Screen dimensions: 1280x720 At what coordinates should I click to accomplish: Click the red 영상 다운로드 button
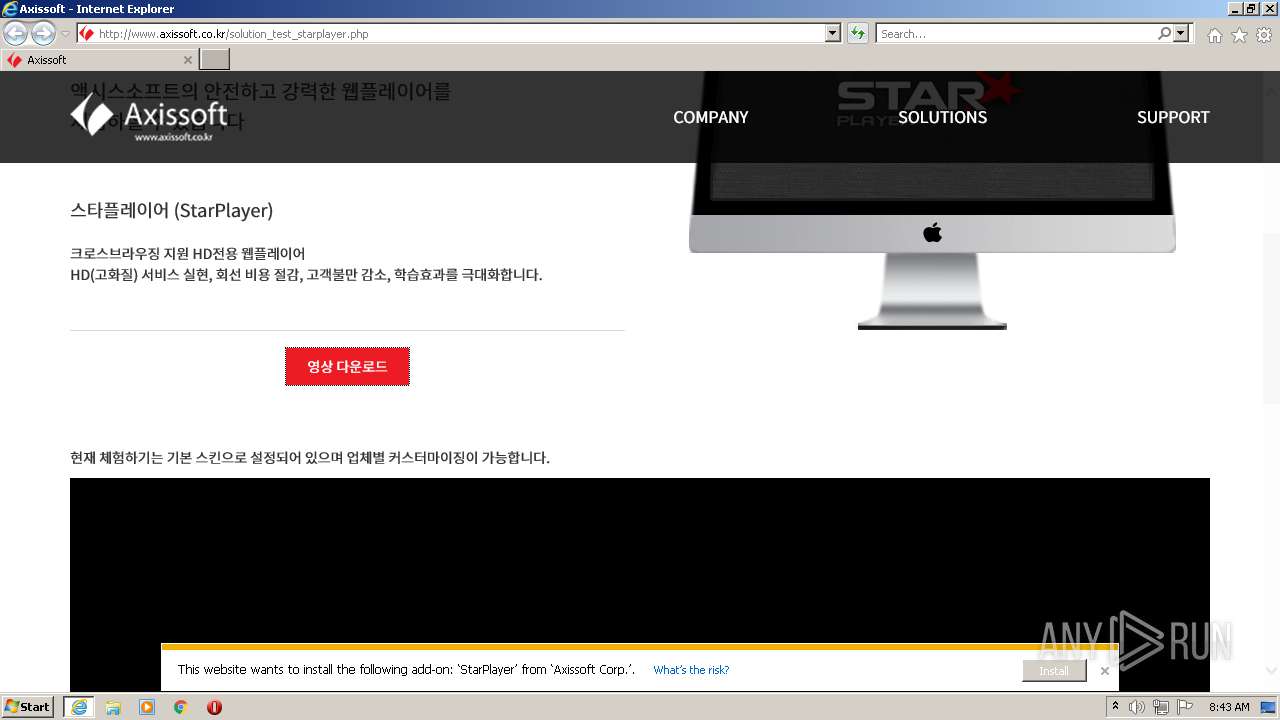tap(347, 366)
